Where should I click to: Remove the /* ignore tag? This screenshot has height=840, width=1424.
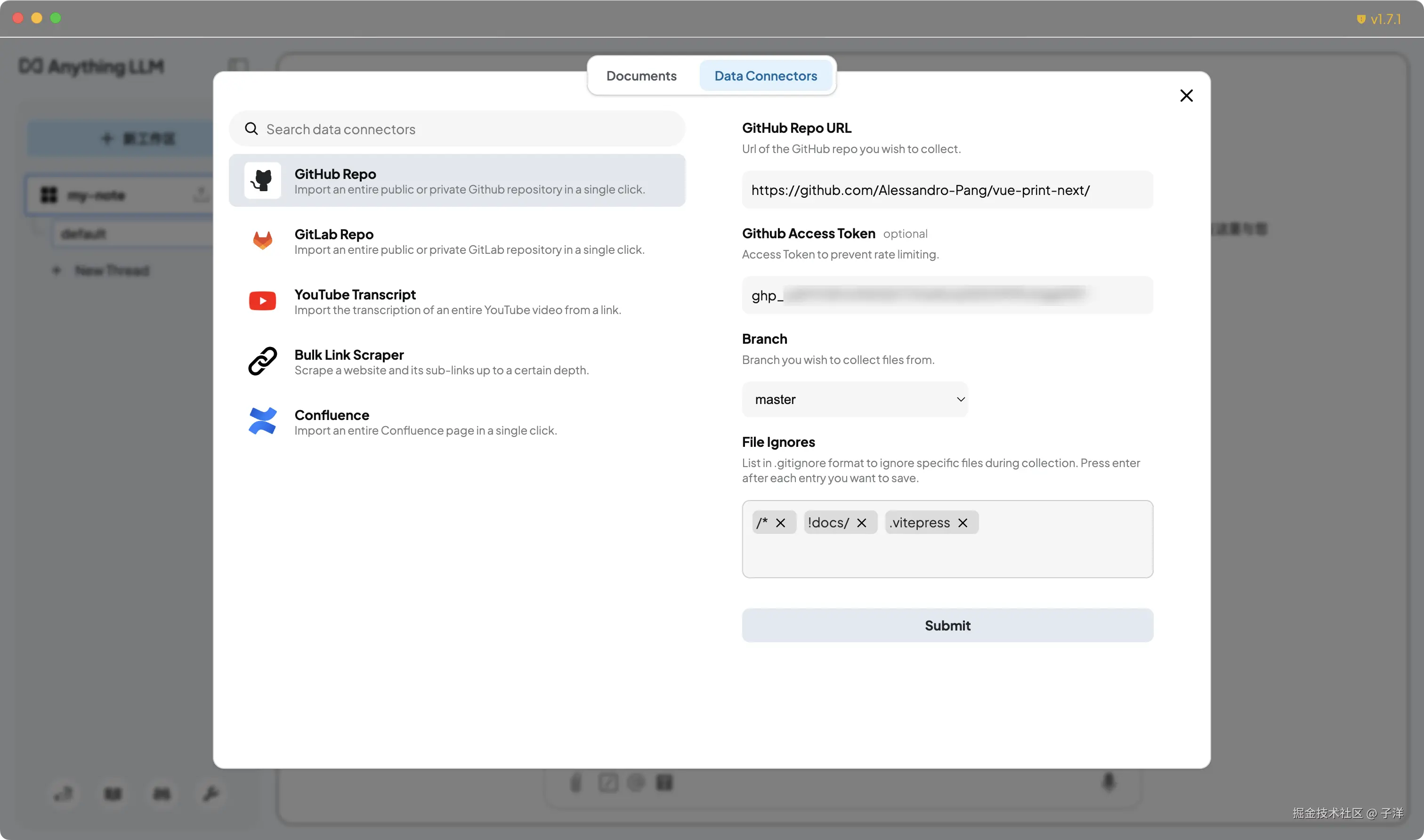tap(780, 523)
